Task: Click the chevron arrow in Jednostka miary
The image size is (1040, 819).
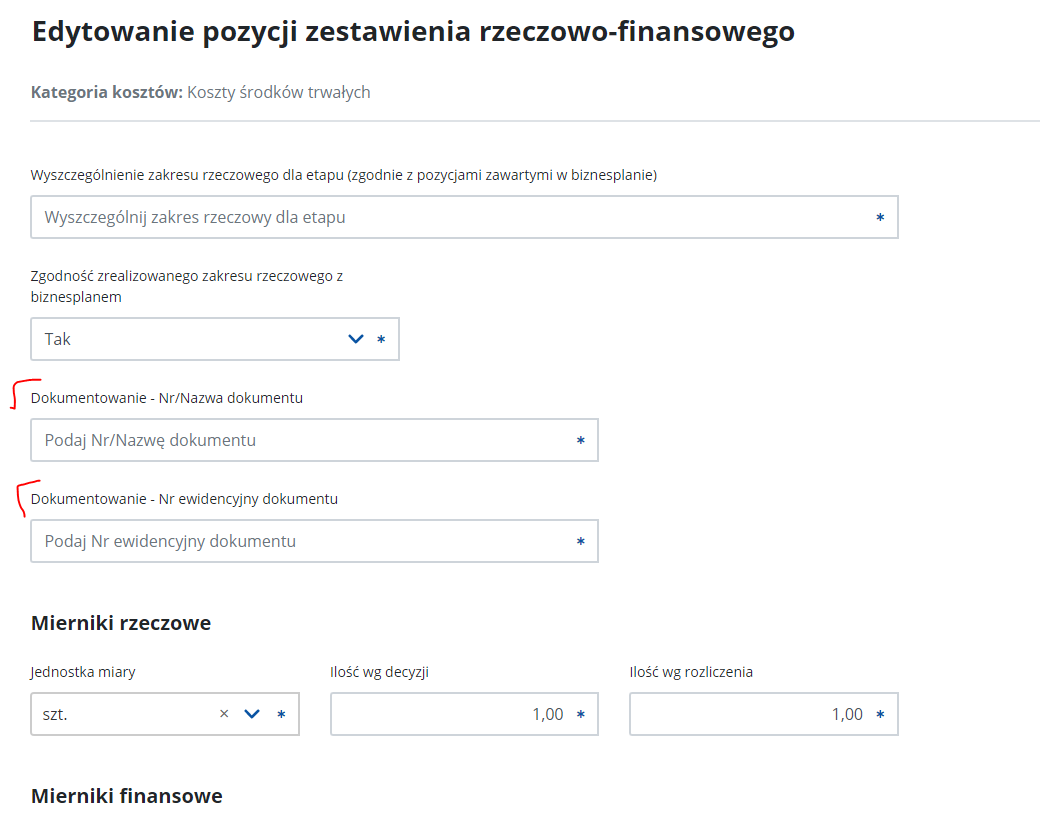Action: (x=252, y=714)
